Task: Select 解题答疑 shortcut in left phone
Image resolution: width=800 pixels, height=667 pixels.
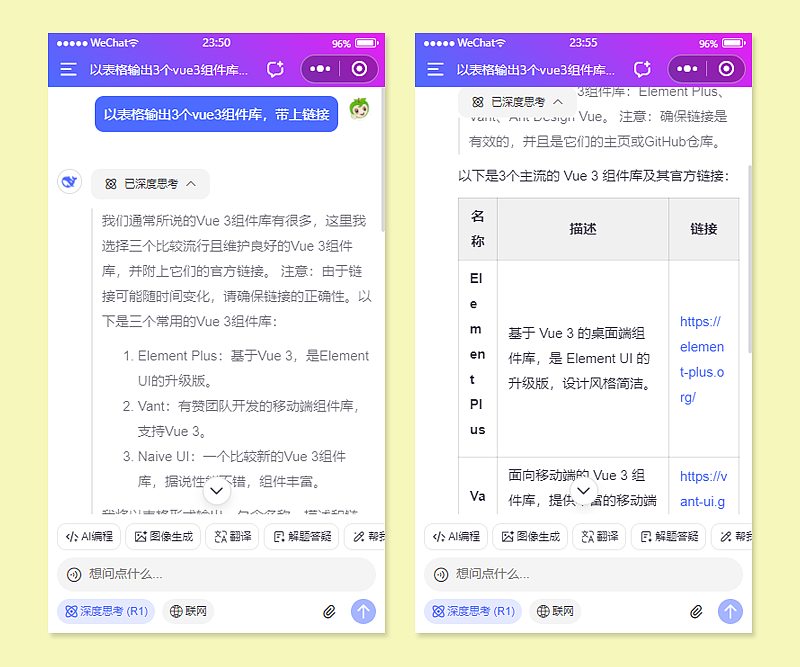Action: 302,536
